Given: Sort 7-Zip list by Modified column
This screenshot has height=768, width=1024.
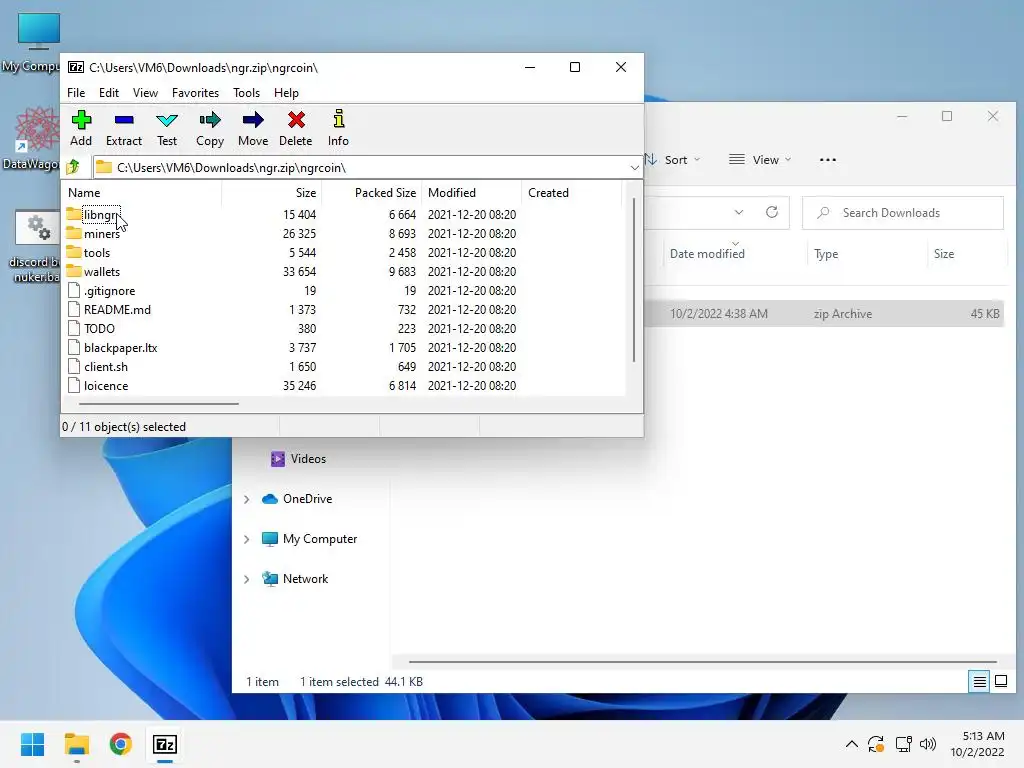Looking at the screenshot, I should (472, 193).
